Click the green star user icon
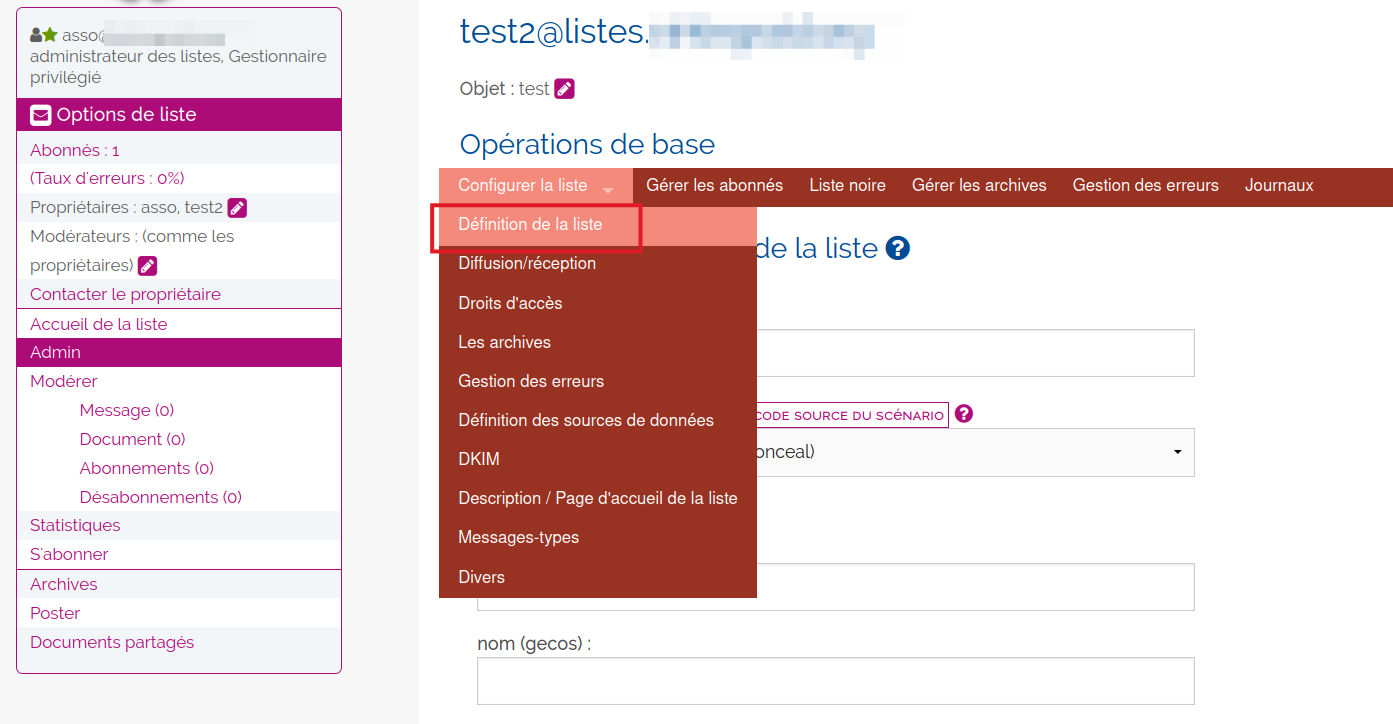This screenshot has height=724, width=1393. [x=50, y=35]
